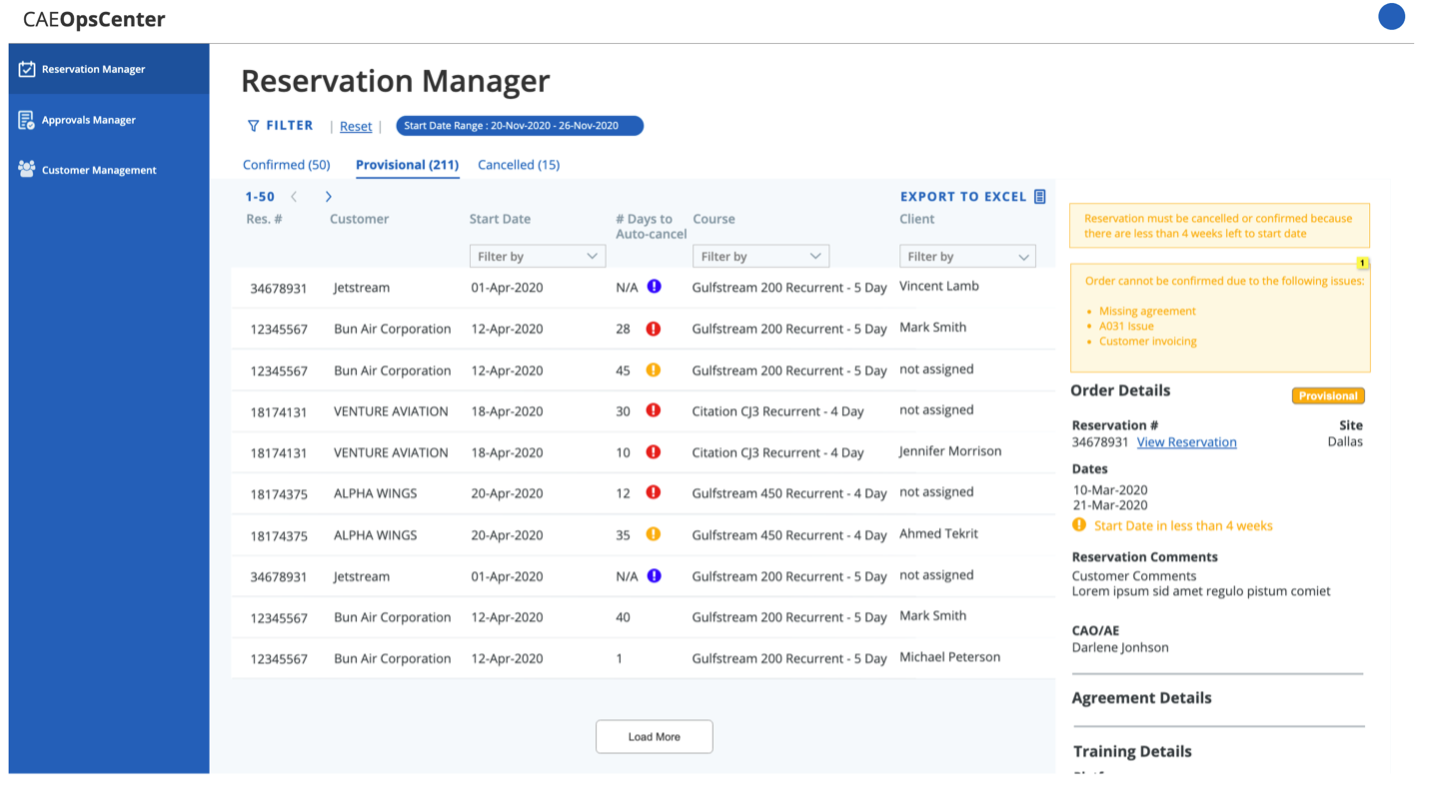1430x803 pixels.
Task: Click blue info icon on first Jetstream row
Action: 654,287
